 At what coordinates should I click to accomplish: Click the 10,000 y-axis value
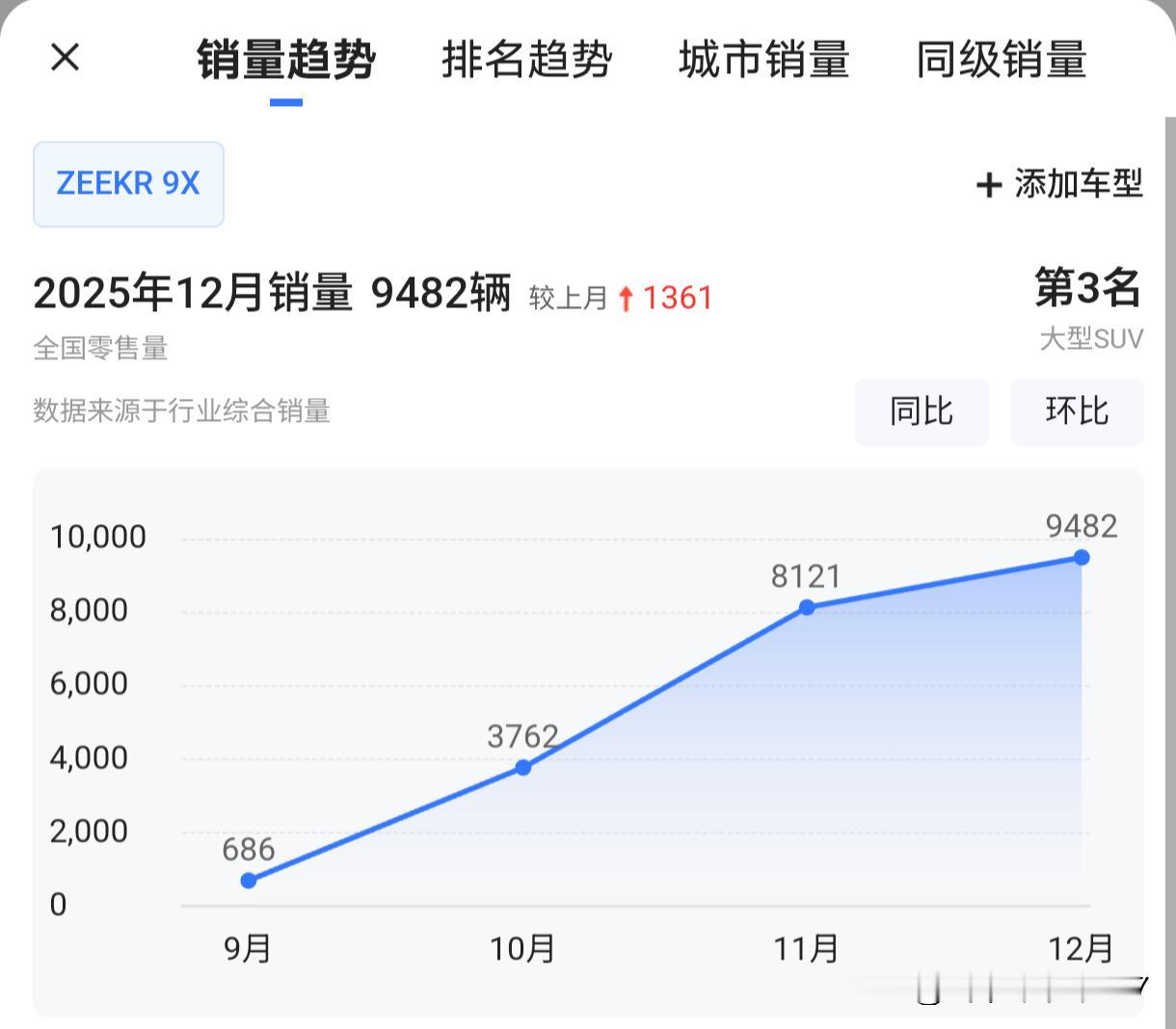coord(97,537)
